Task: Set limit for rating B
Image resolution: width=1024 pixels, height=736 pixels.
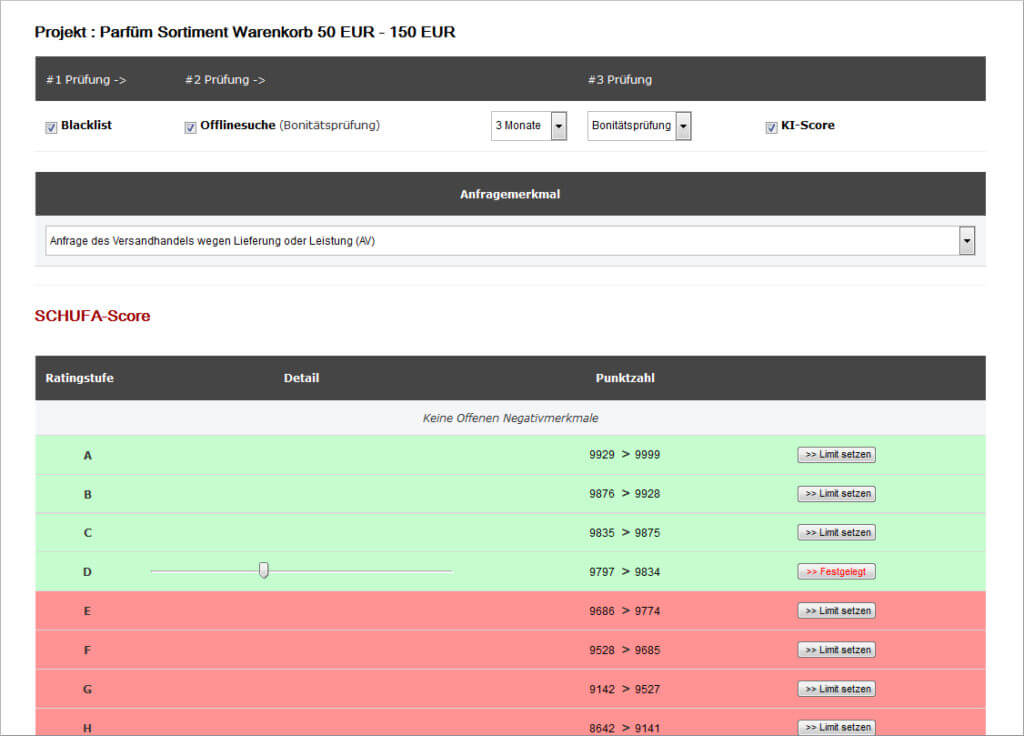Action: [836, 494]
